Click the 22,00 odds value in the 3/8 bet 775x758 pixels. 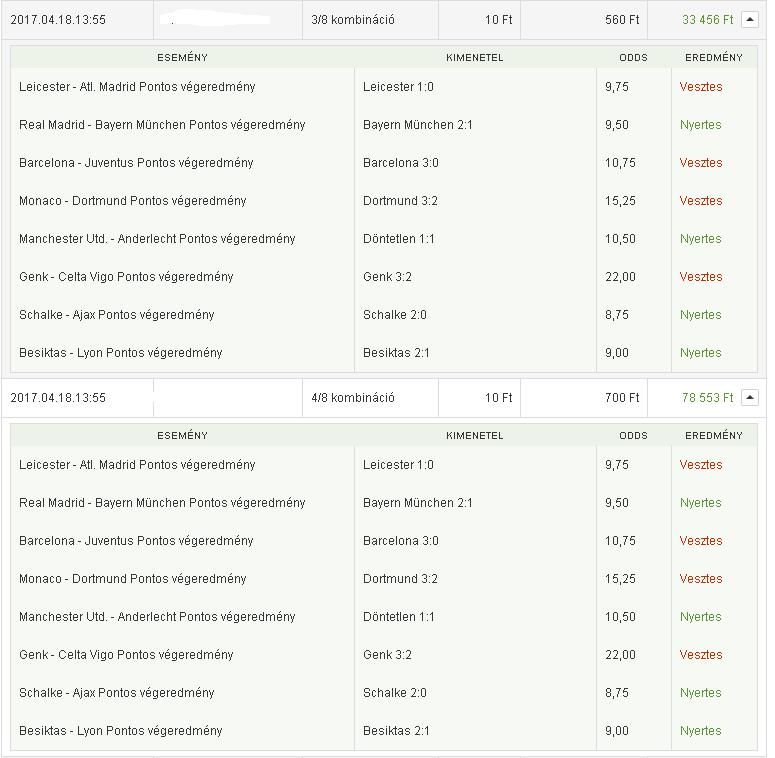[x=620, y=277]
